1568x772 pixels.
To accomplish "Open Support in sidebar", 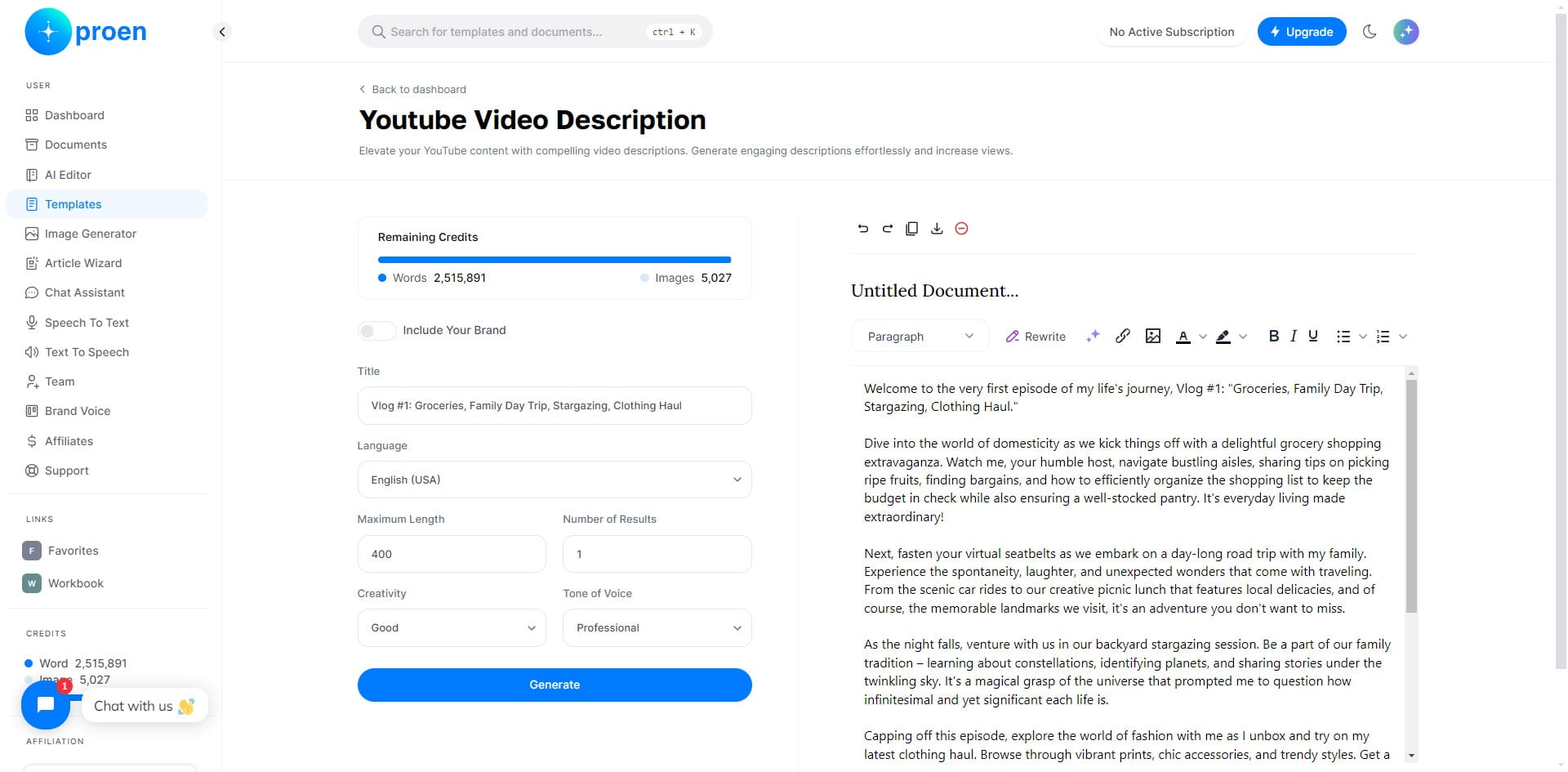I will pyautogui.click(x=106, y=471).
